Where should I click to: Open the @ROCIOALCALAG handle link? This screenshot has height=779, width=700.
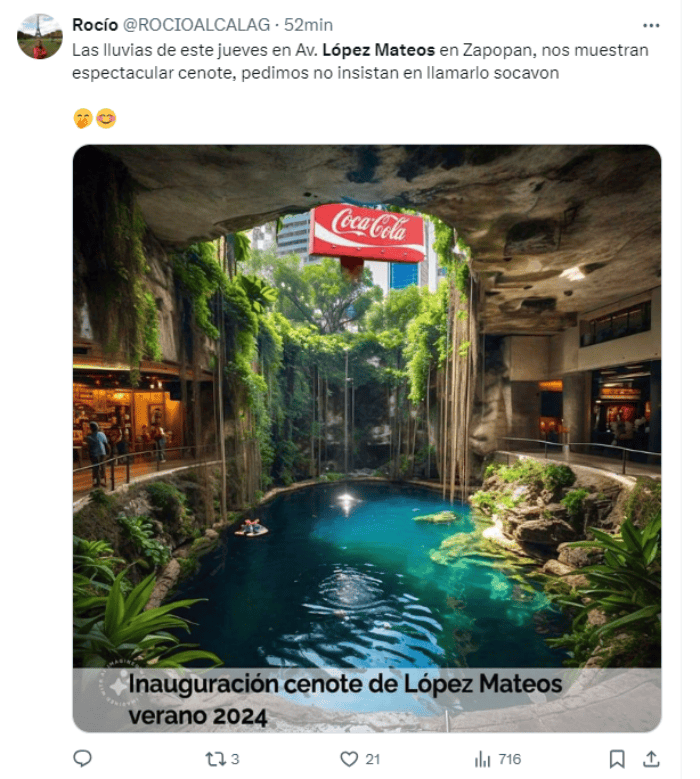(x=196, y=25)
